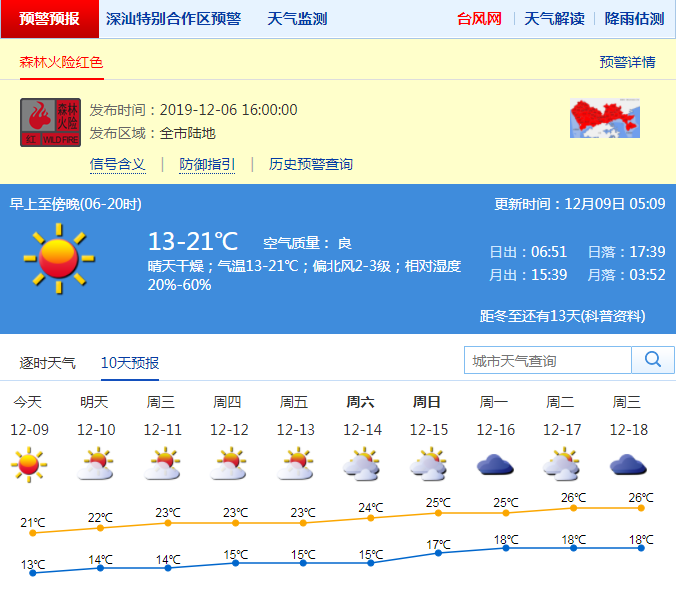Select the 10天预报 tab
The height and width of the screenshot is (590, 676).
[130, 362]
